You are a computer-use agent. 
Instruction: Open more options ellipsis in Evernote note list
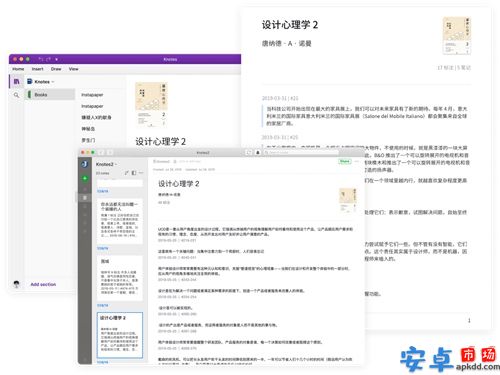coord(141,173)
